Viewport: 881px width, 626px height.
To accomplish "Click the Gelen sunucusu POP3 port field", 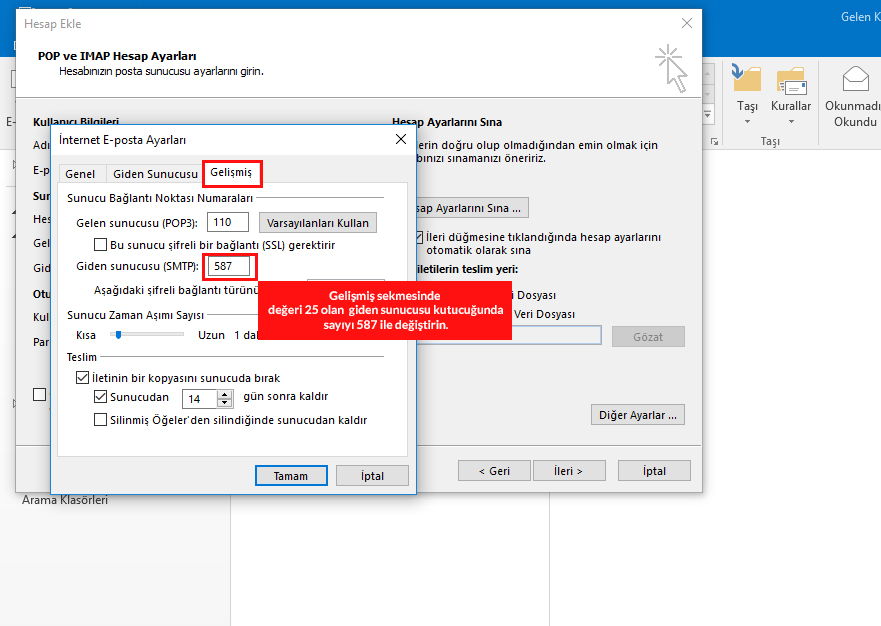I will [228, 223].
